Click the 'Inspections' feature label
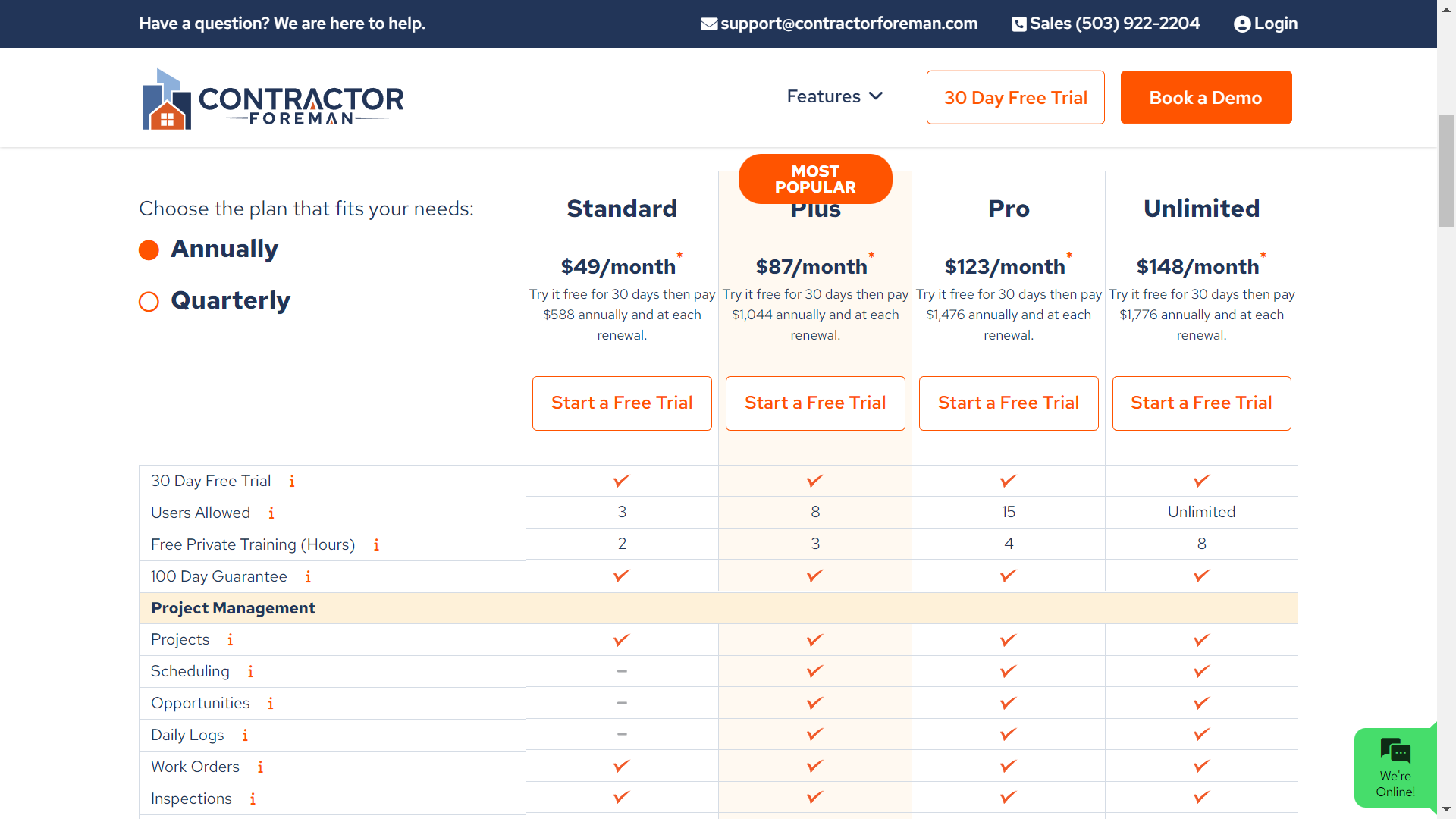This screenshot has width=1456, height=819. (x=191, y=799)
